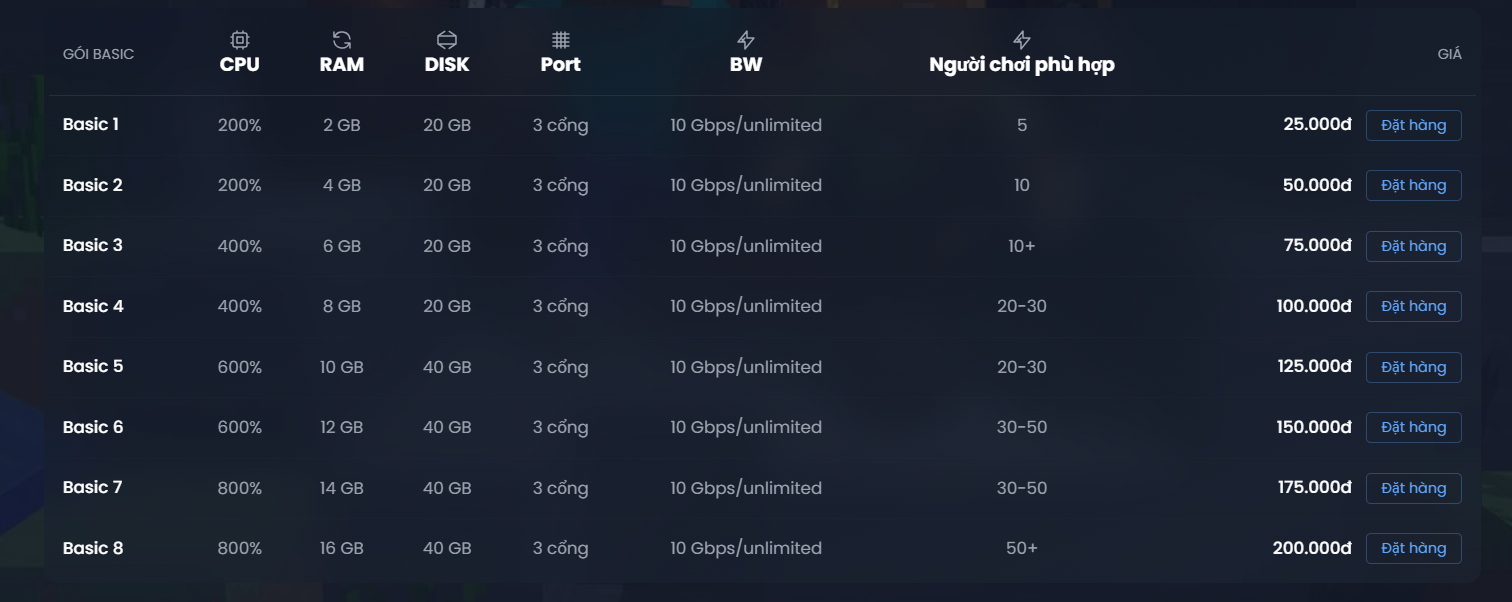Click the BW lightning bolt icon
The image size is (1512, 602).
pos(746,40)
